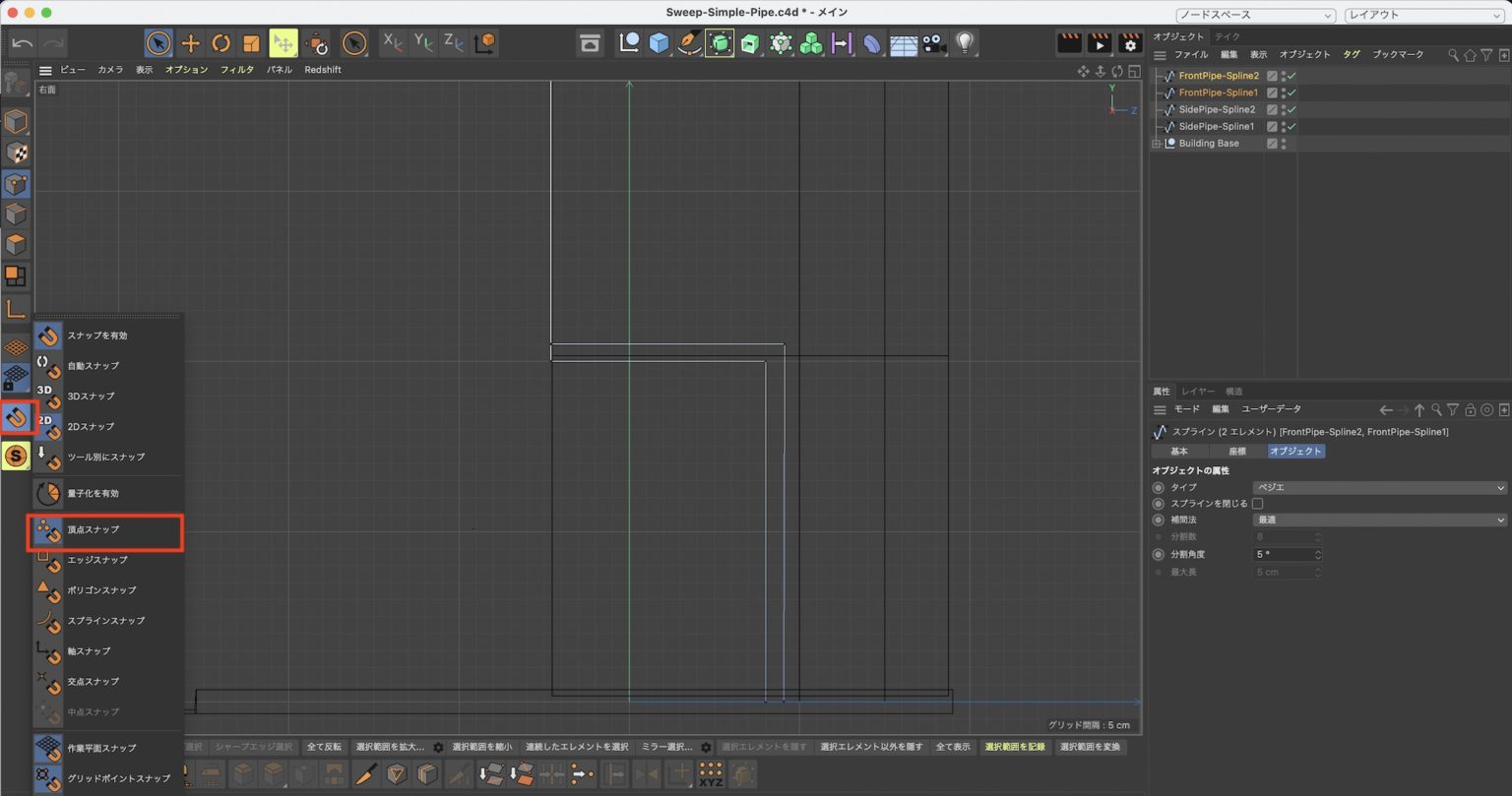Open the Redshift viewport menu
The image size is (1512, 796).
[323, 69]
